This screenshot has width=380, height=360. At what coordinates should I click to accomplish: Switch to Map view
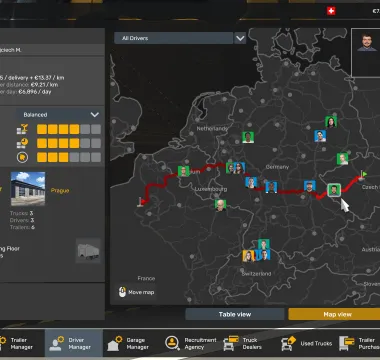pyautogui.click(x=334, y=314)
